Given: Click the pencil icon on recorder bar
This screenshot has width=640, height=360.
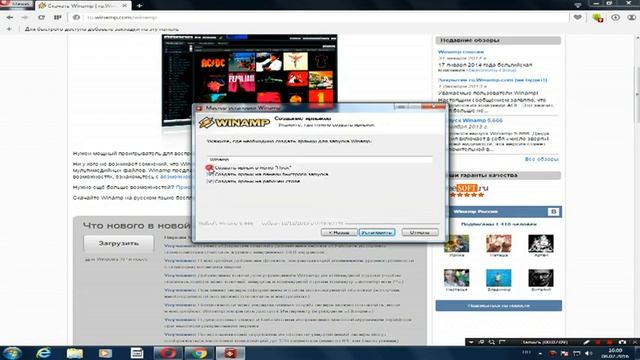Looking at the screenshot, I should point(586,342).
